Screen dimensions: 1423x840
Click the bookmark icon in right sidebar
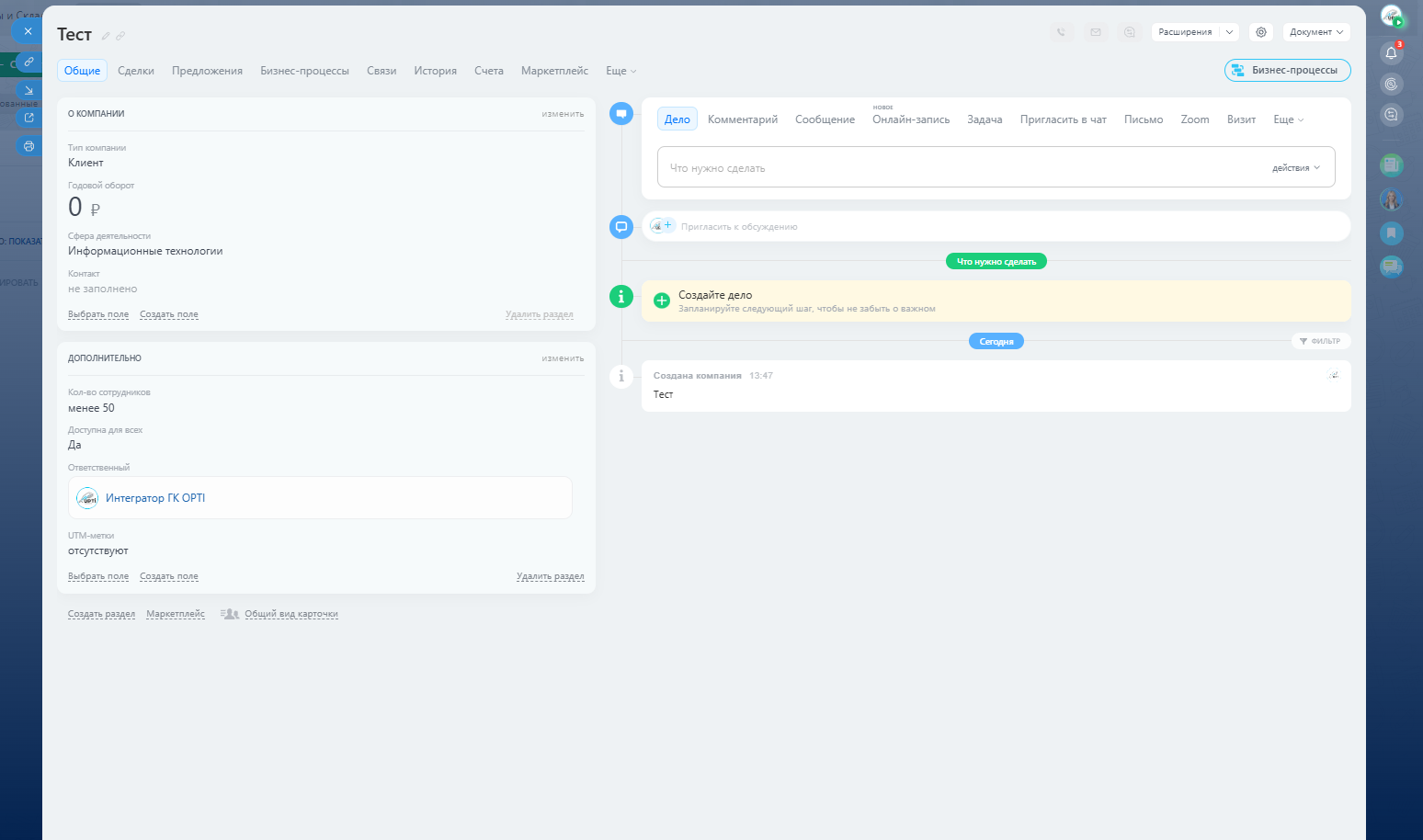(1391, 233)
